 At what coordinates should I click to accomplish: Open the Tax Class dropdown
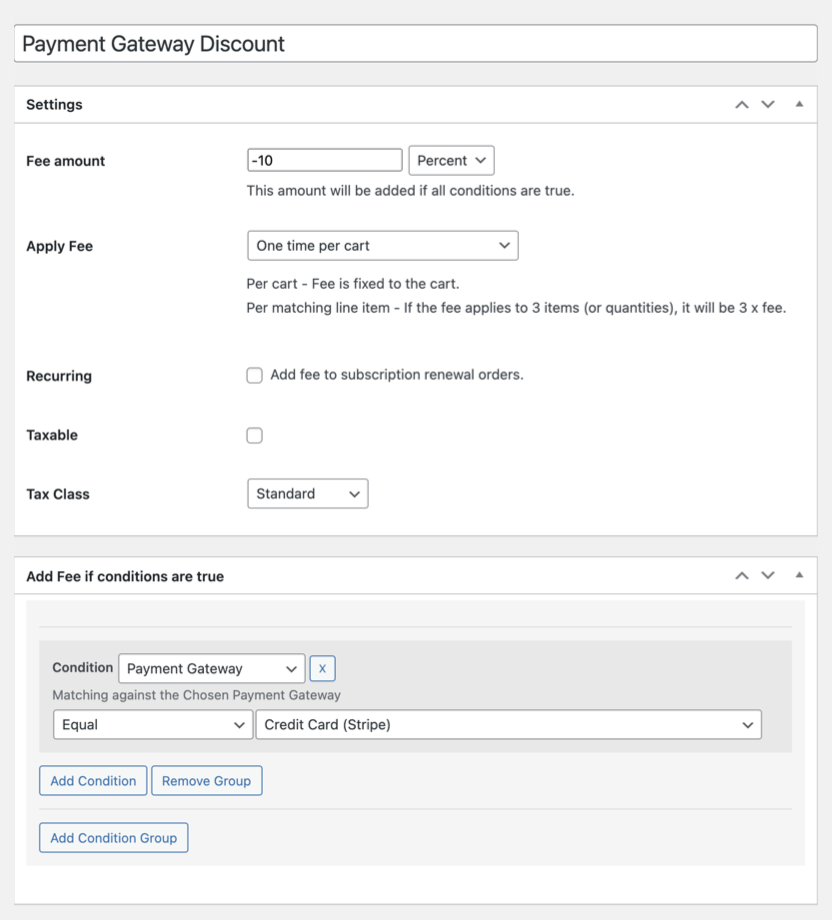click(x=307, y=494)
